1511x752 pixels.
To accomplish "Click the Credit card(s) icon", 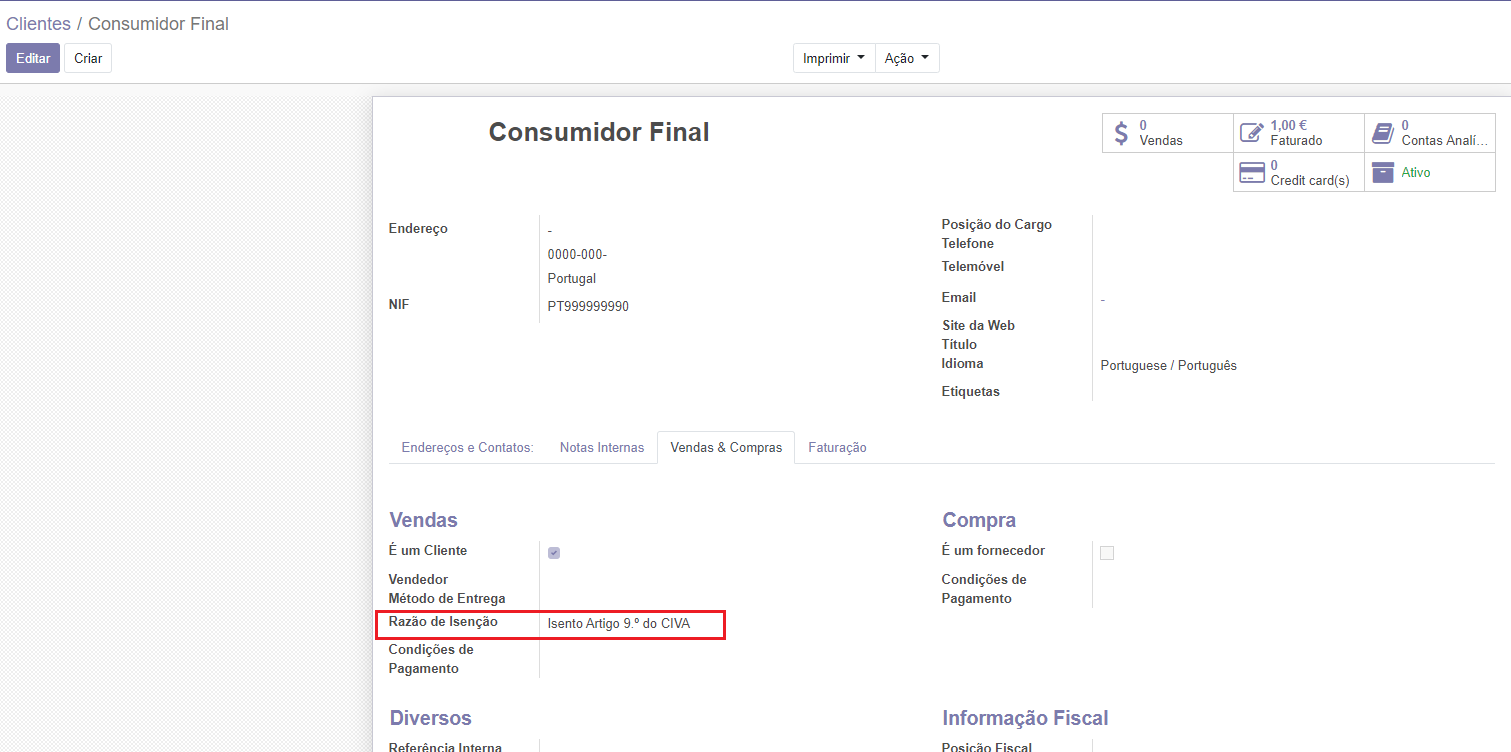I will click(1252, 173).
